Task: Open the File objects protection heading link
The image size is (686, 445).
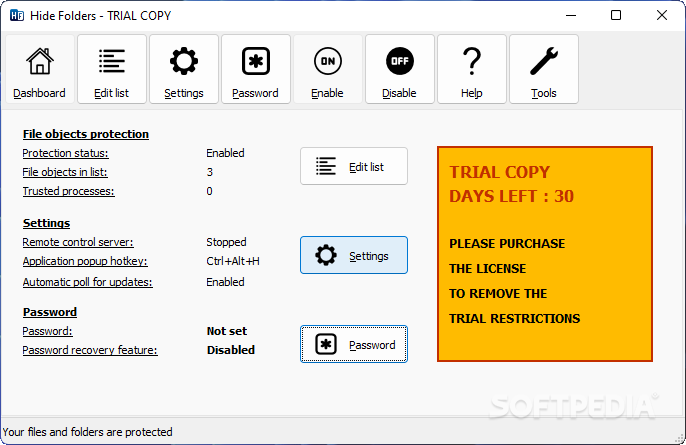Action: click(x=86, y=134)
